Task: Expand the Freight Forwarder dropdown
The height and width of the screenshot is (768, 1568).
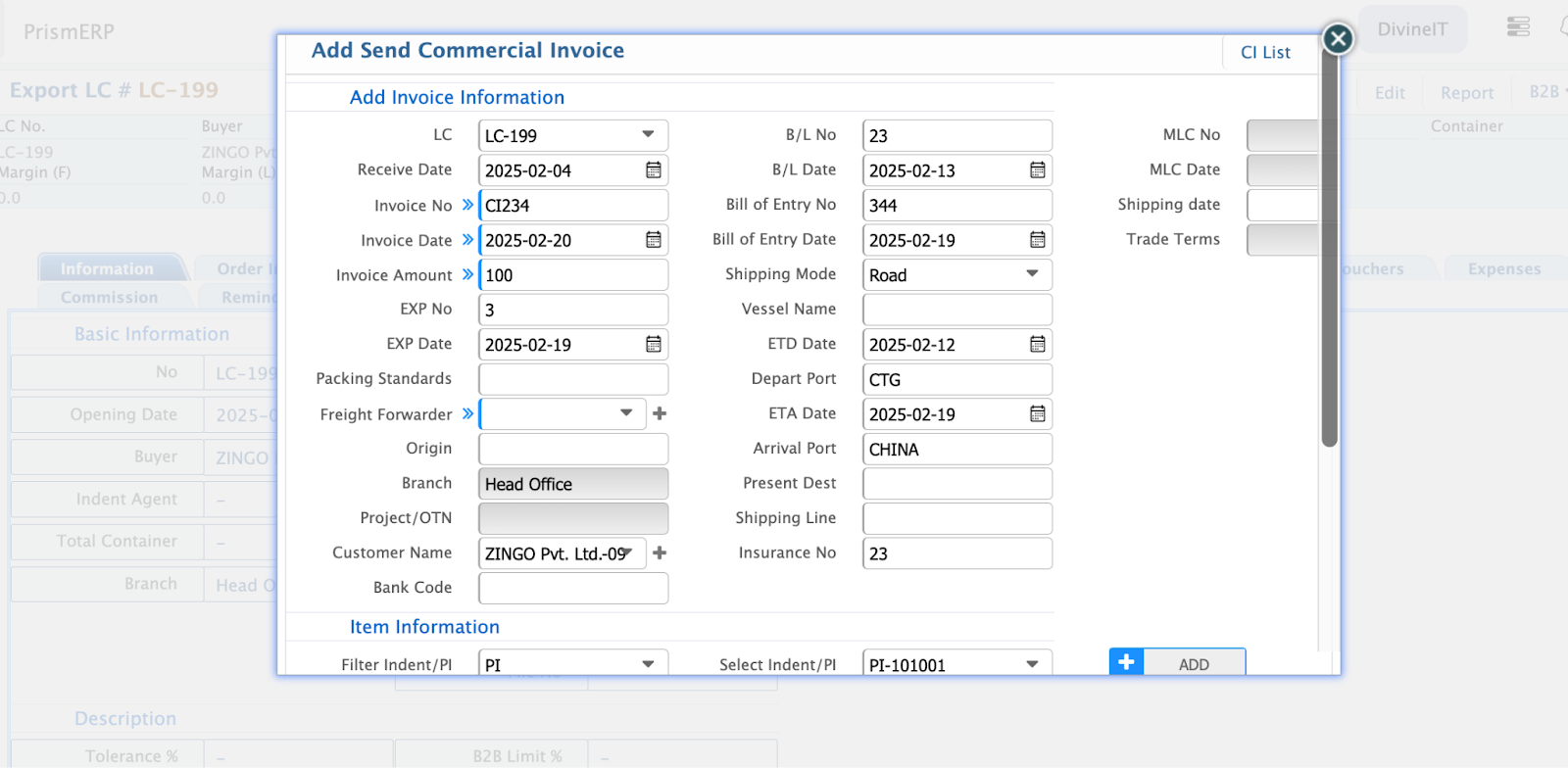Action: [x=626, y=413]
